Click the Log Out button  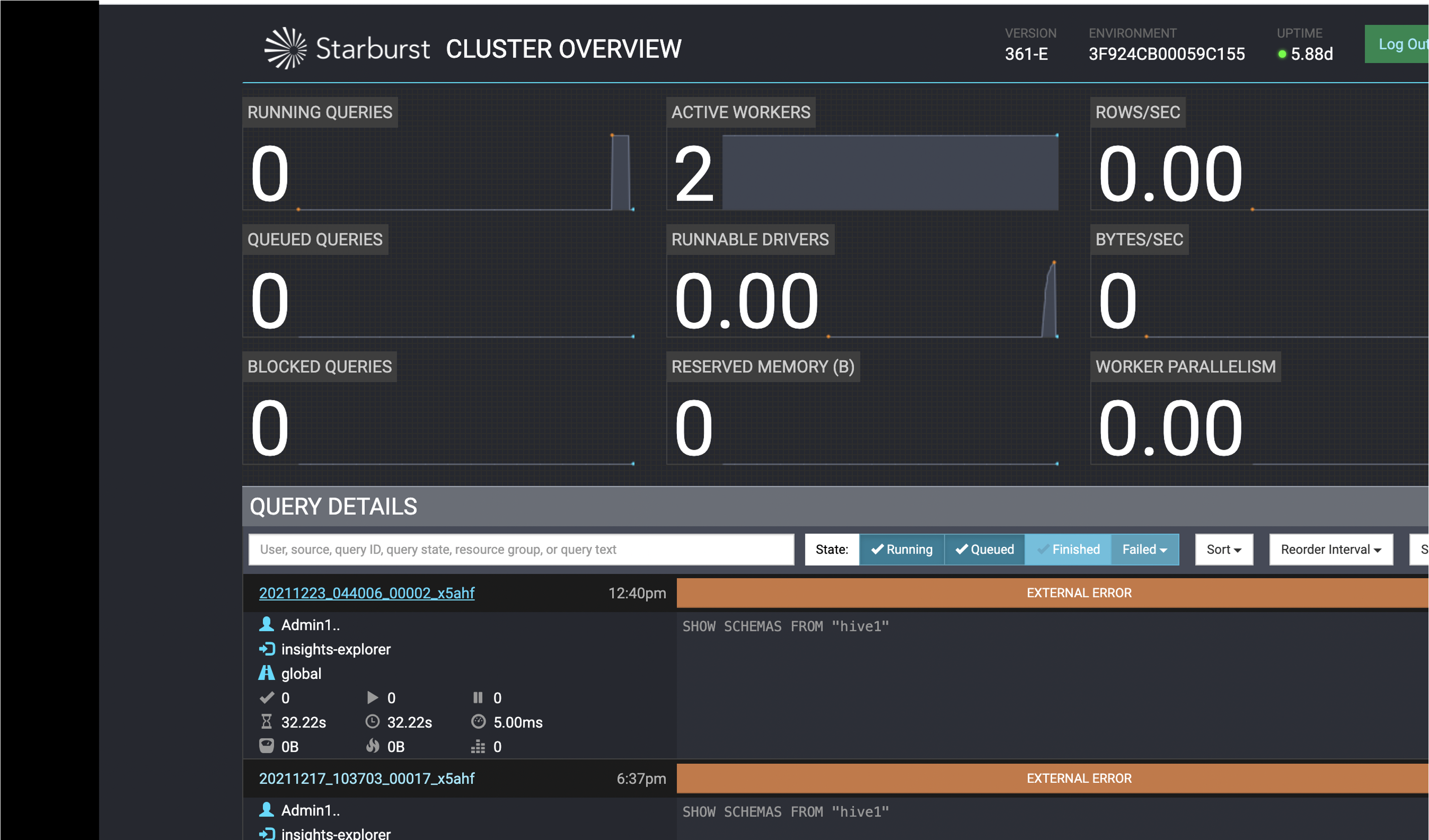(1397, 44)
